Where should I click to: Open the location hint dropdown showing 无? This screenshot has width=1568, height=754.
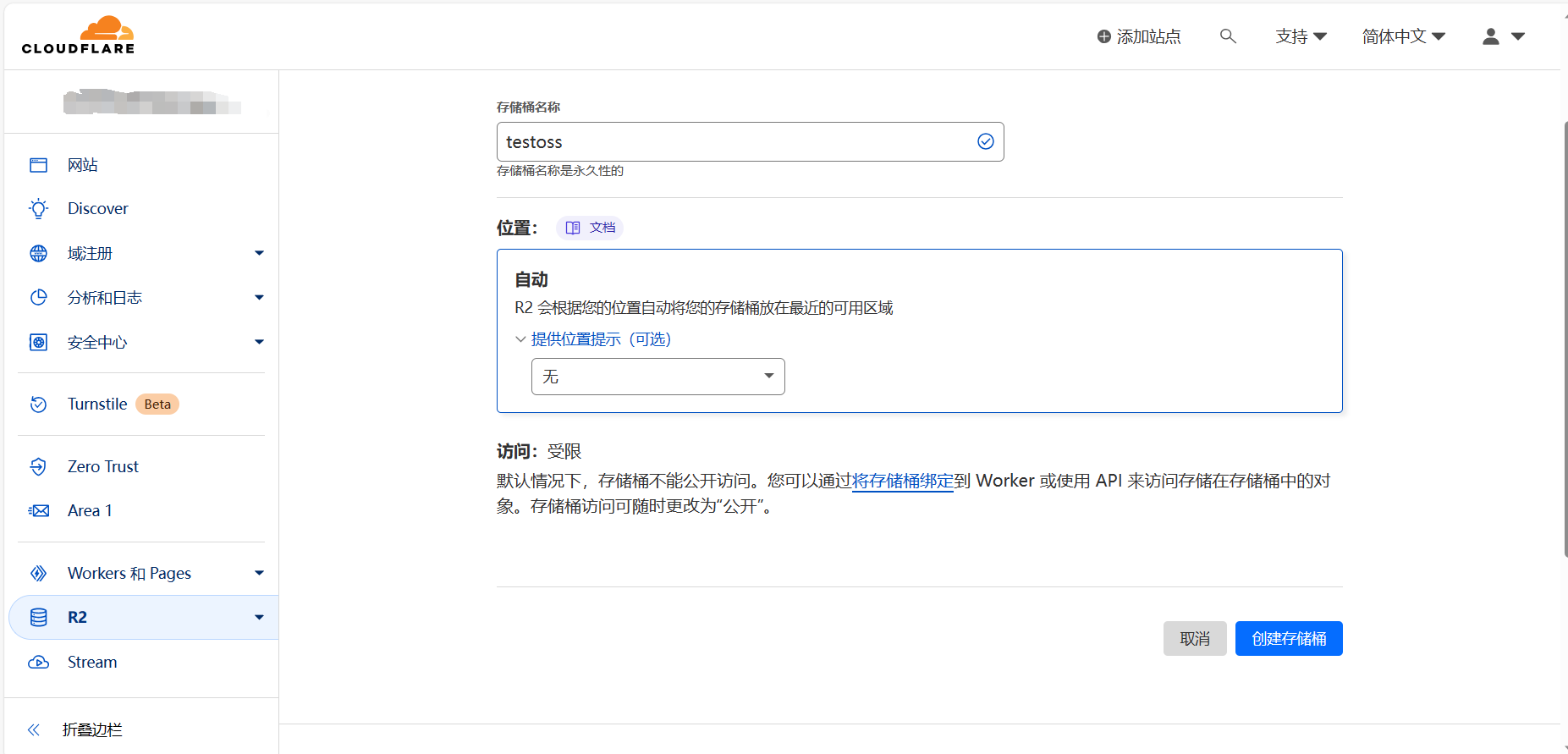click(658, 377)
